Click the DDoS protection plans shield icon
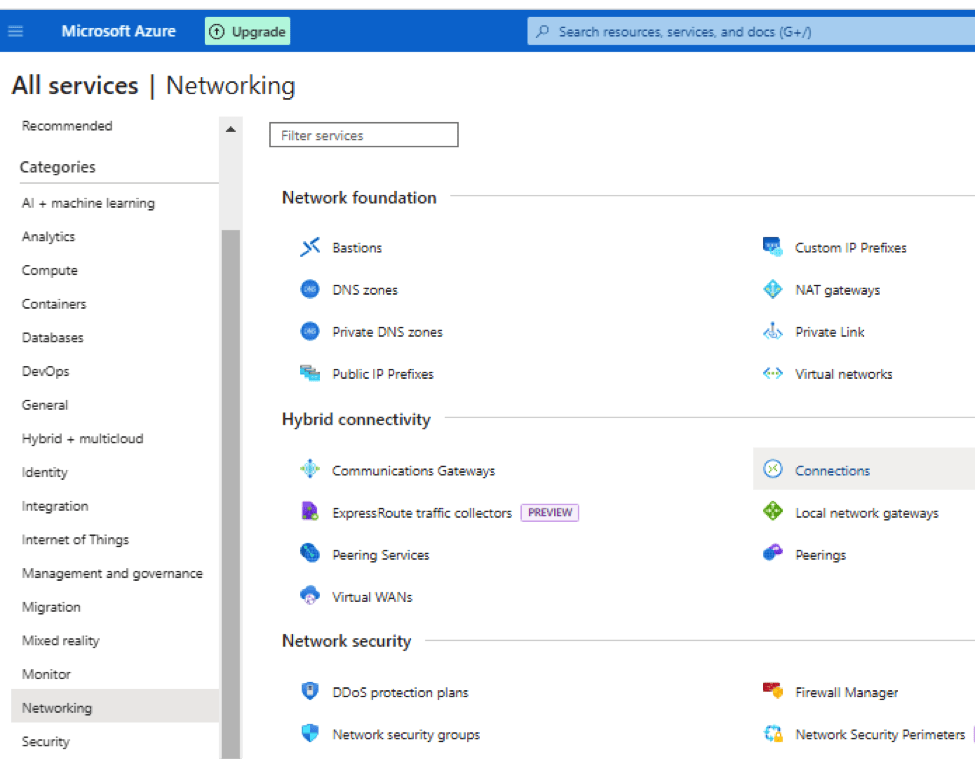The height and width of the screenshot is (759, 975). coord(310,692)
